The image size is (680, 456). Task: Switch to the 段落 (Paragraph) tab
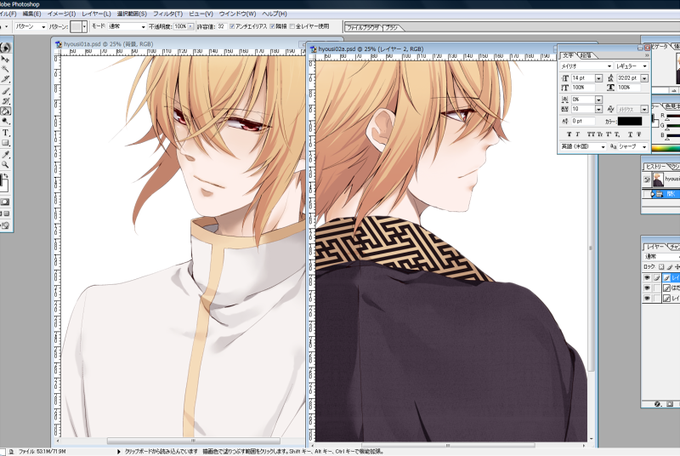[586, 56]
